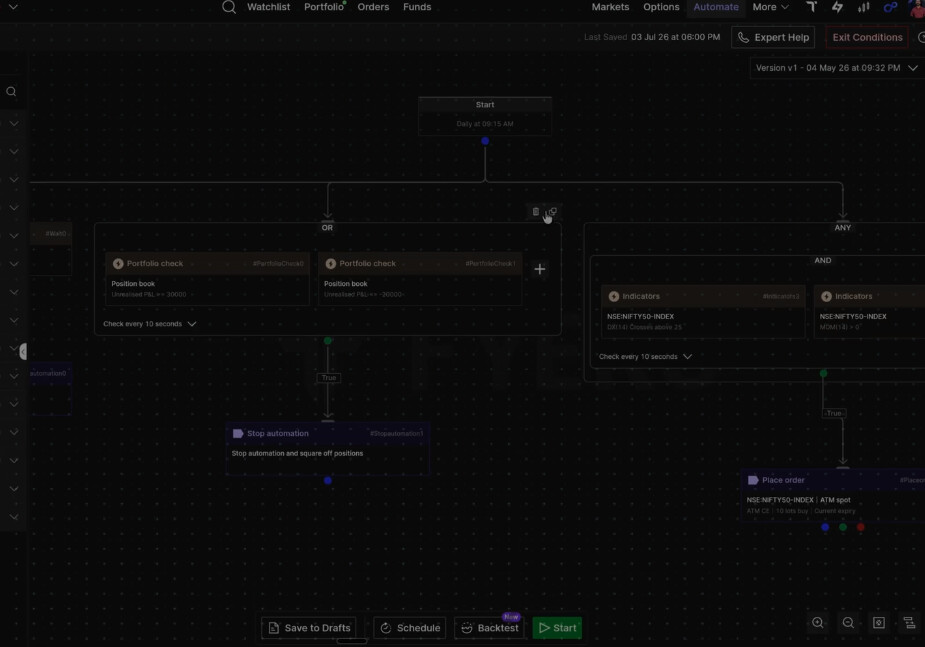This screenshot has height=647, width=925.
Task: Click the Schedule button
Action: 409,628
